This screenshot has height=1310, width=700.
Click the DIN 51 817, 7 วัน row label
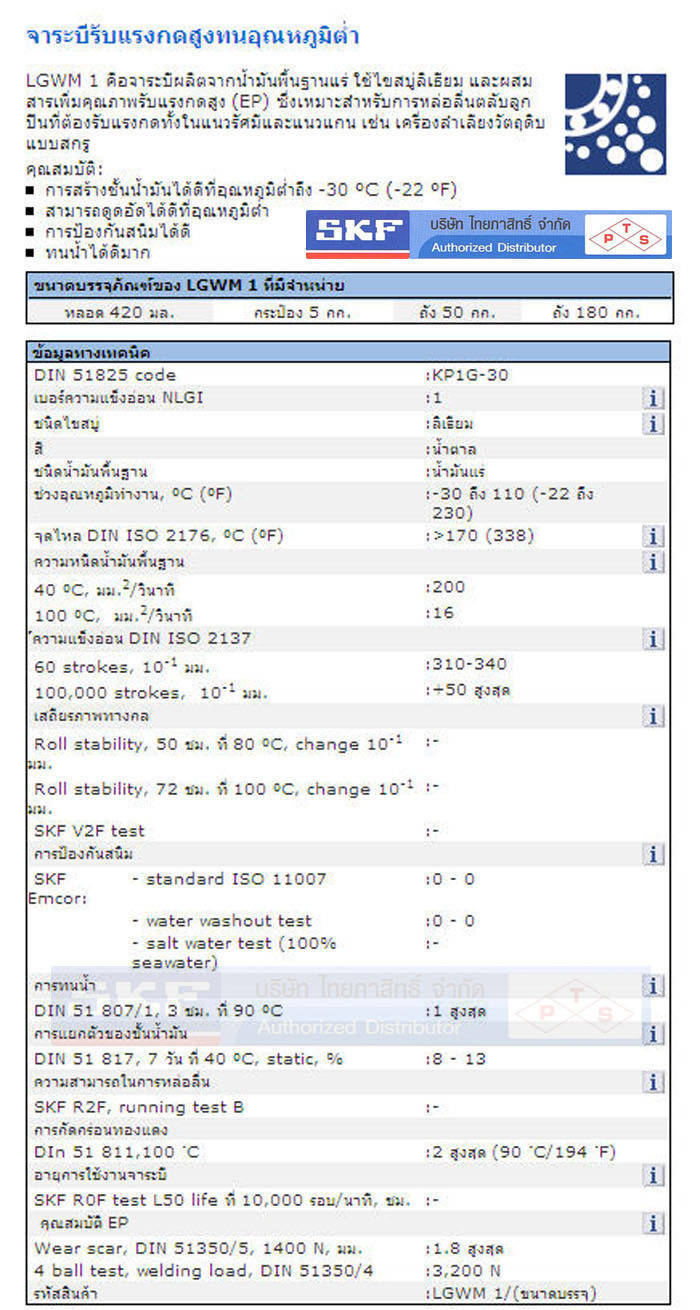click(x=190, y=1058)
